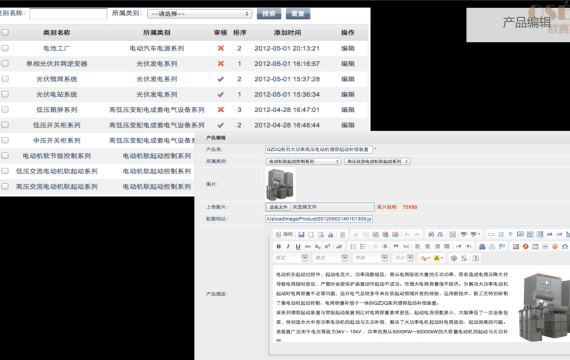The image size is (570, 360).
Task: Click the blue 搜索 search button
Action: click(x=269, y=14)
